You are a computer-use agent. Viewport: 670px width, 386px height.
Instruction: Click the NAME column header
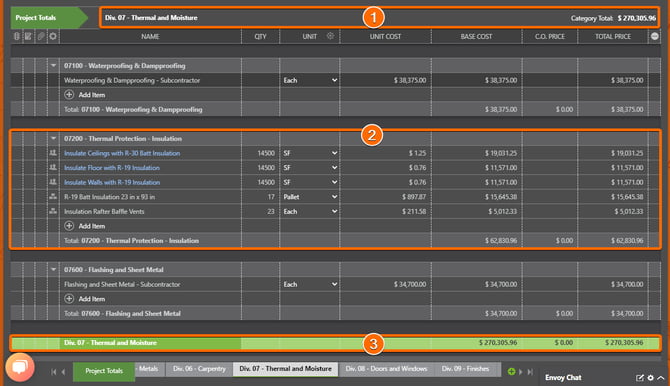tap(150, 36)
